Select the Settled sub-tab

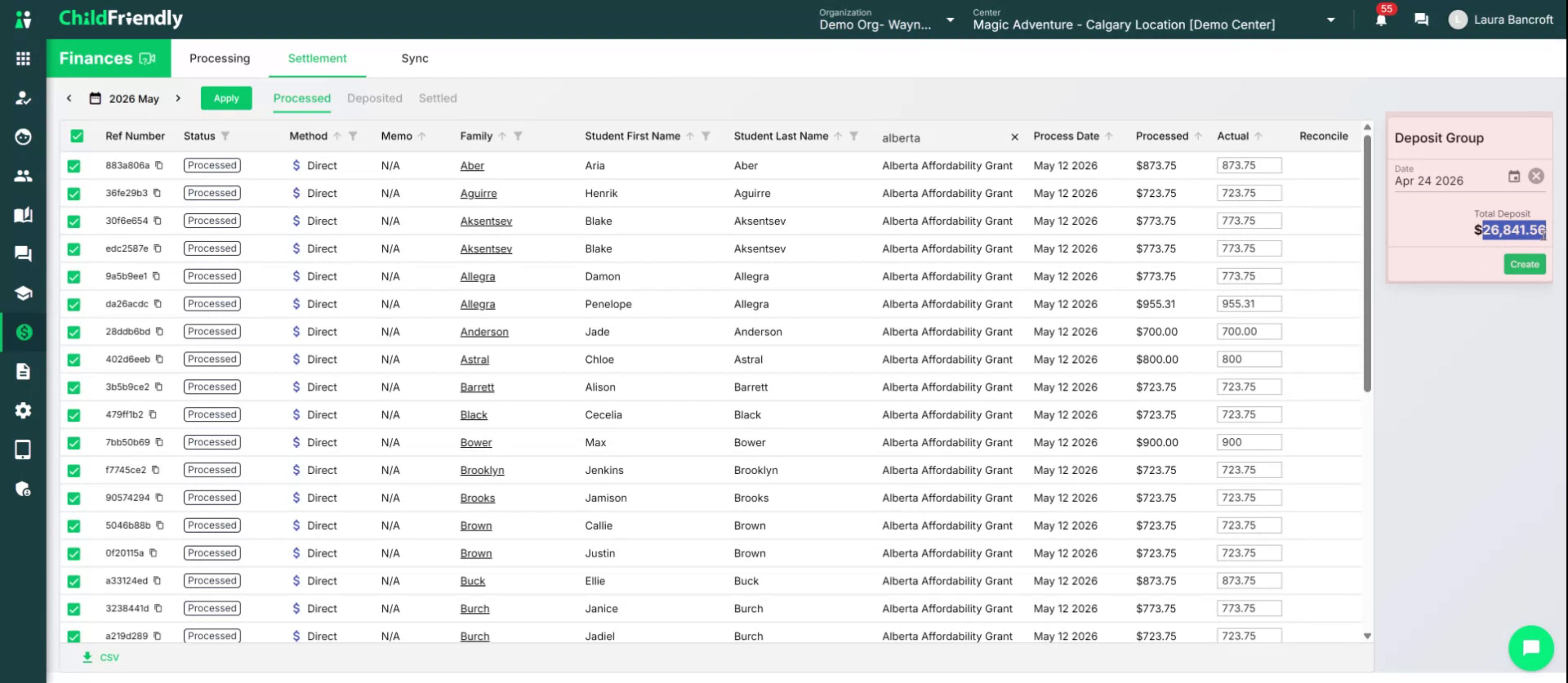pyautogui.click(x=438, y=98)
